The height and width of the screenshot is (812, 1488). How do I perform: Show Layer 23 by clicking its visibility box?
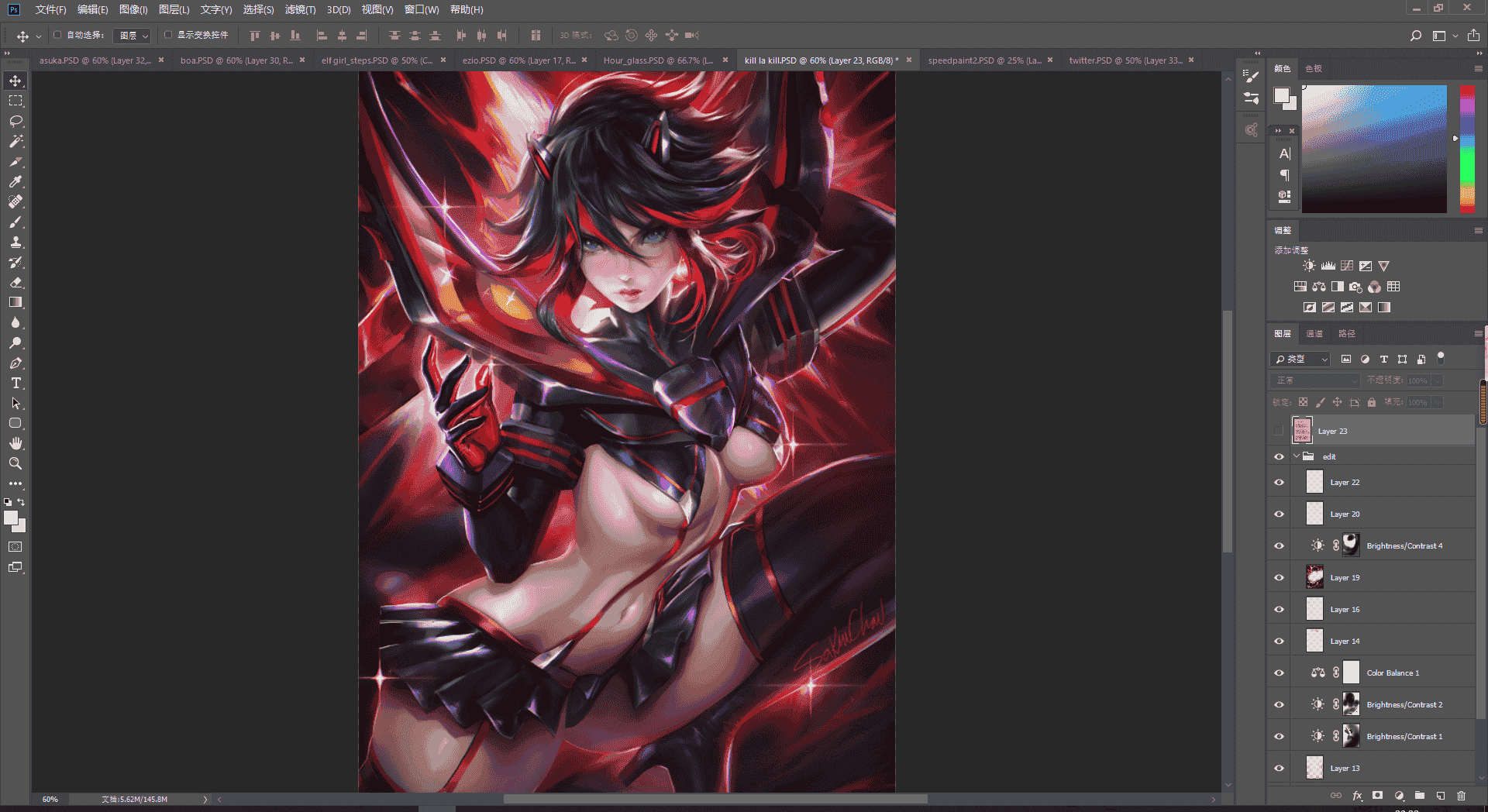coord(1279,431)
